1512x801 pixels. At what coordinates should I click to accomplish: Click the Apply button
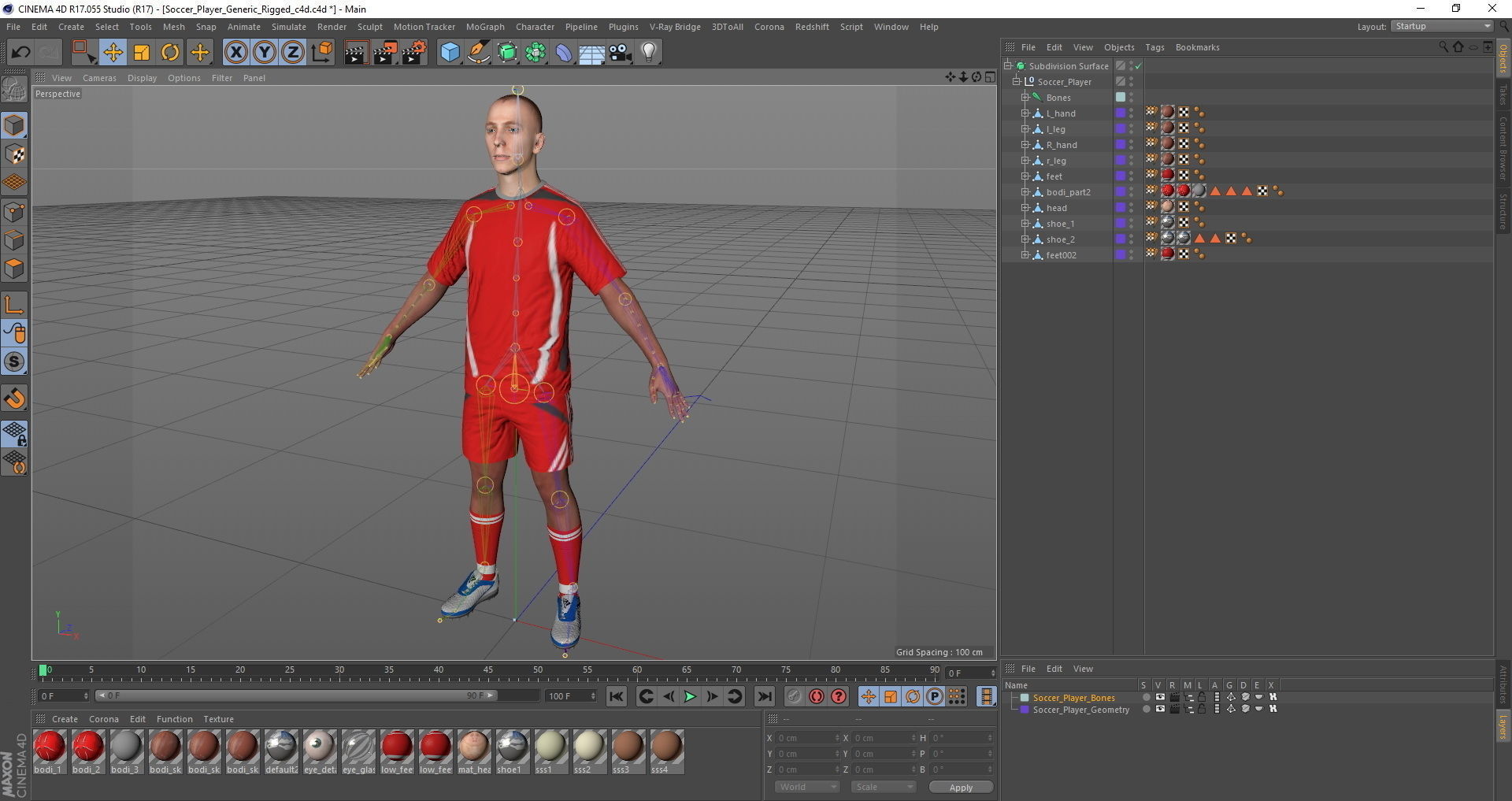(961, 787)
